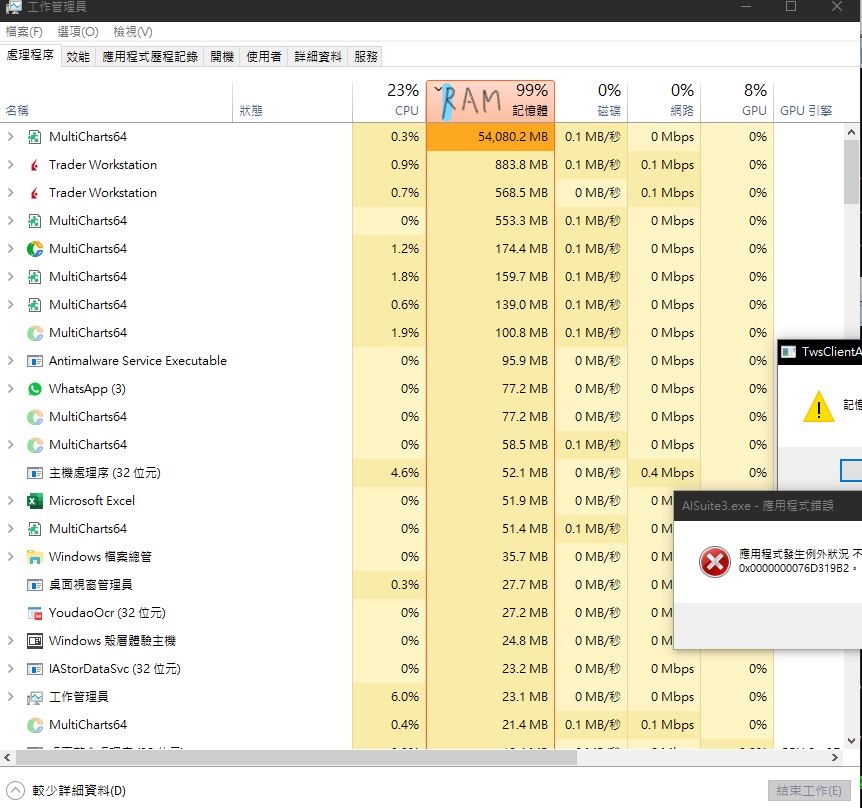Screen dimensions: 862x808
Task: Click the Antimalware Service Executable icon
Action: pos(35,361)
